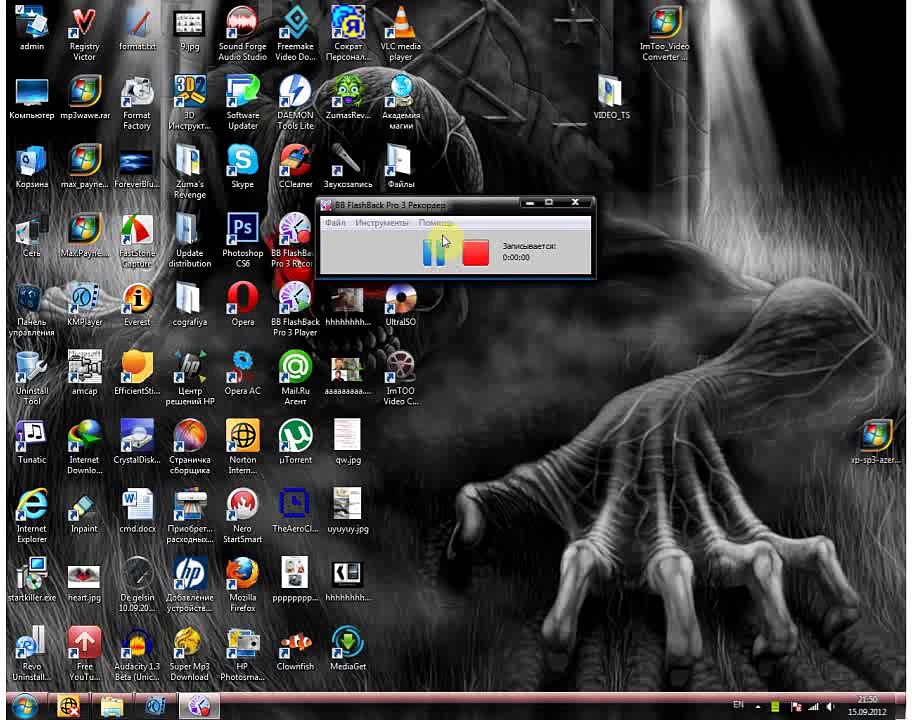Select the VIDEO_TS folder icon
912x720 pixels.
[x=611, y=98]
